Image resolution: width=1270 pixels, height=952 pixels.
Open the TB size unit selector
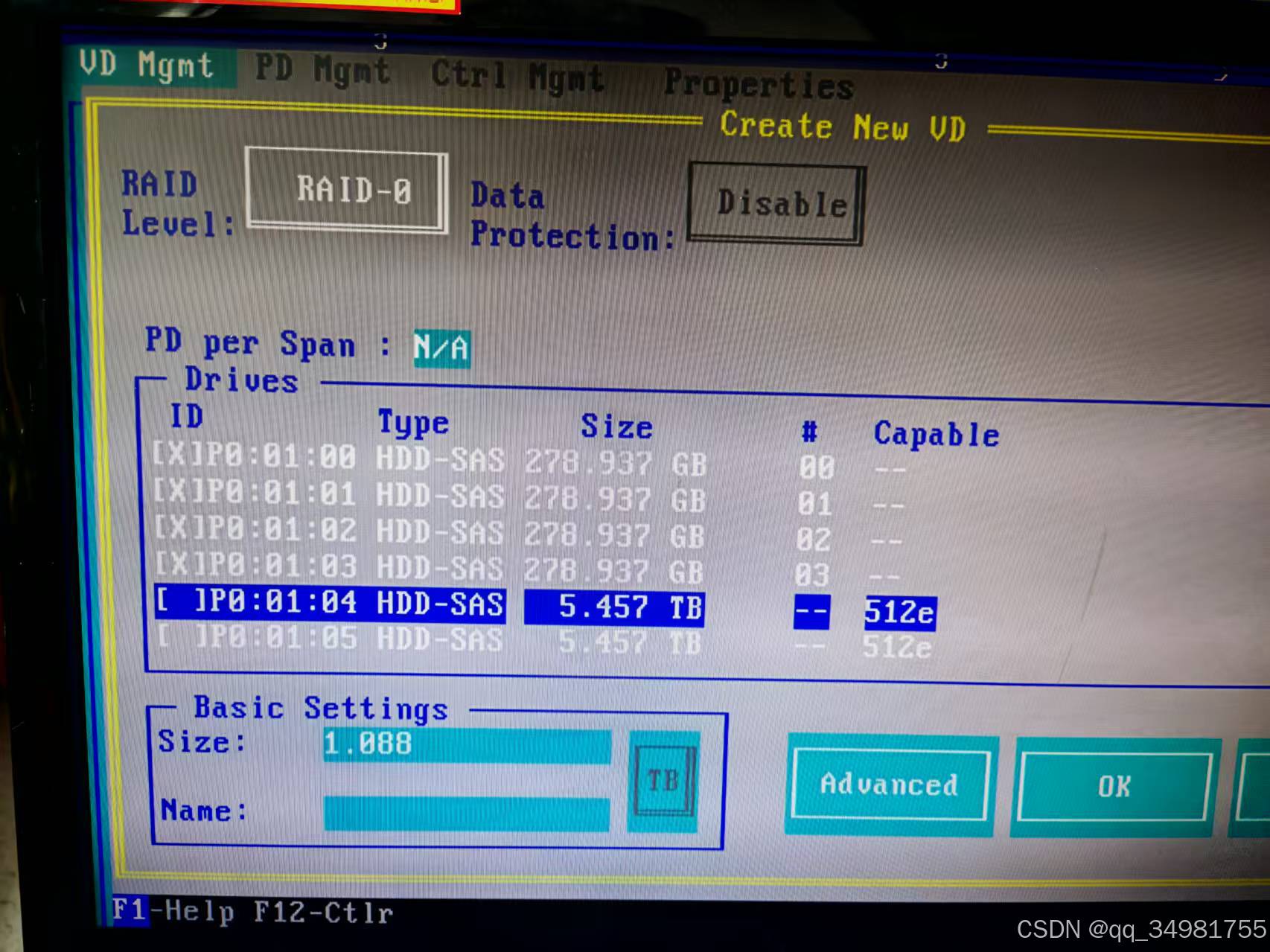click(663, 782)
